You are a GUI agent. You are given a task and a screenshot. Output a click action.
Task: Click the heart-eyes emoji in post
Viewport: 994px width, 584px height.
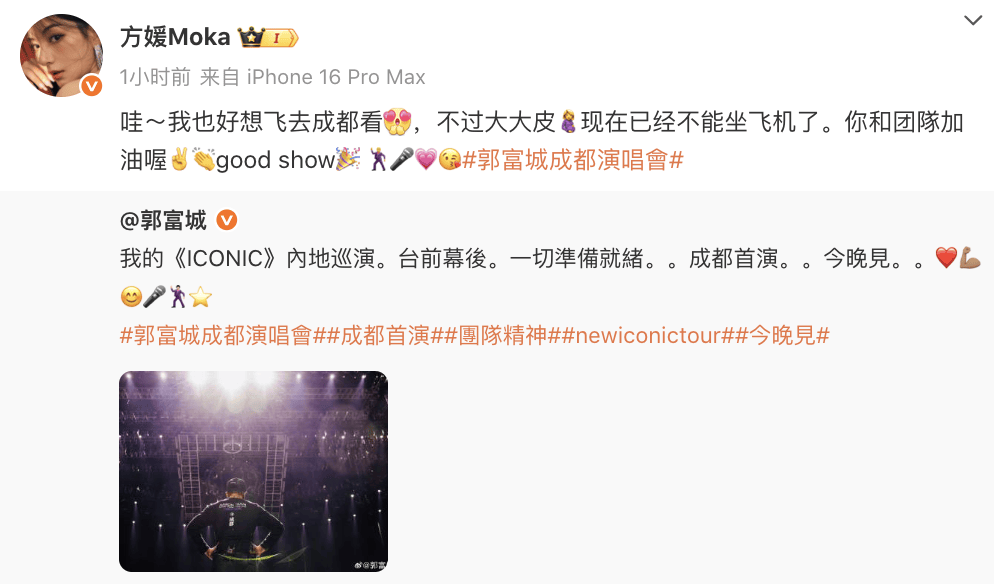pyautogui.click(x=397, y=122)
